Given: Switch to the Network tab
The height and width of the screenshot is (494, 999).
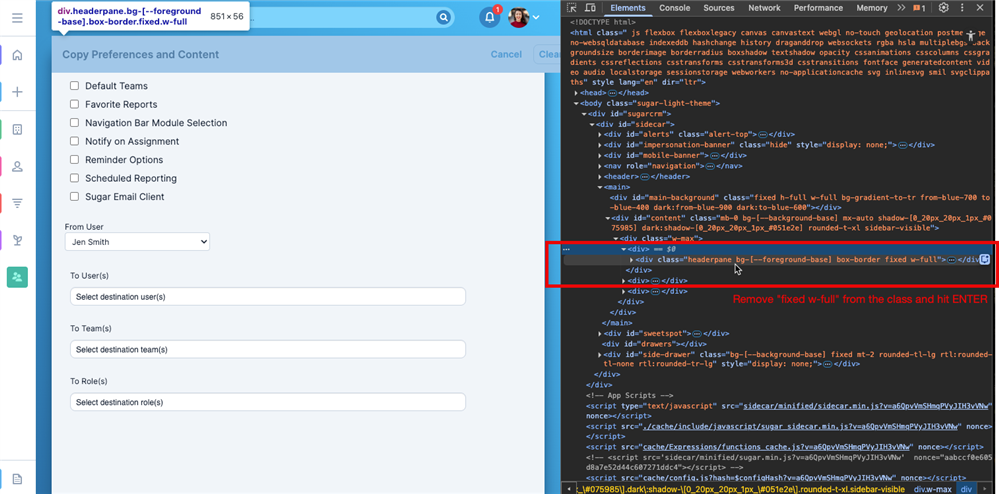Looking at the screenshot, I should point(764,8).
